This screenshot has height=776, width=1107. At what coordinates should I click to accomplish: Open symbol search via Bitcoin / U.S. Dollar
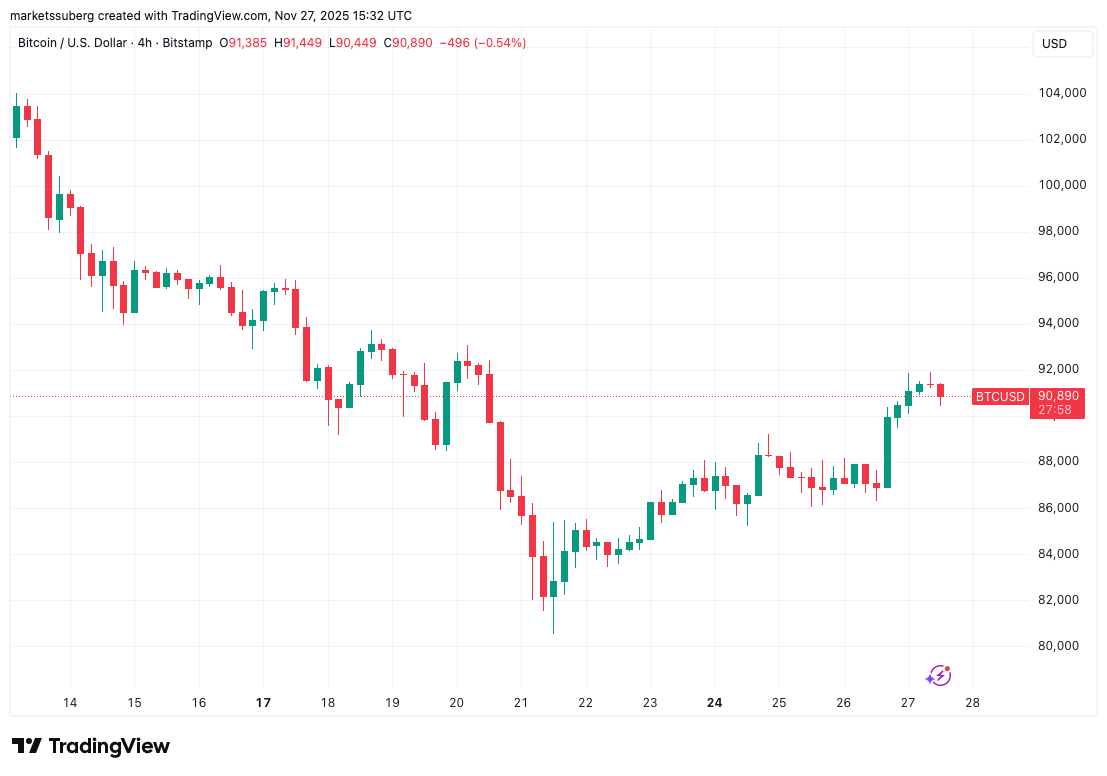click(74, 43)
